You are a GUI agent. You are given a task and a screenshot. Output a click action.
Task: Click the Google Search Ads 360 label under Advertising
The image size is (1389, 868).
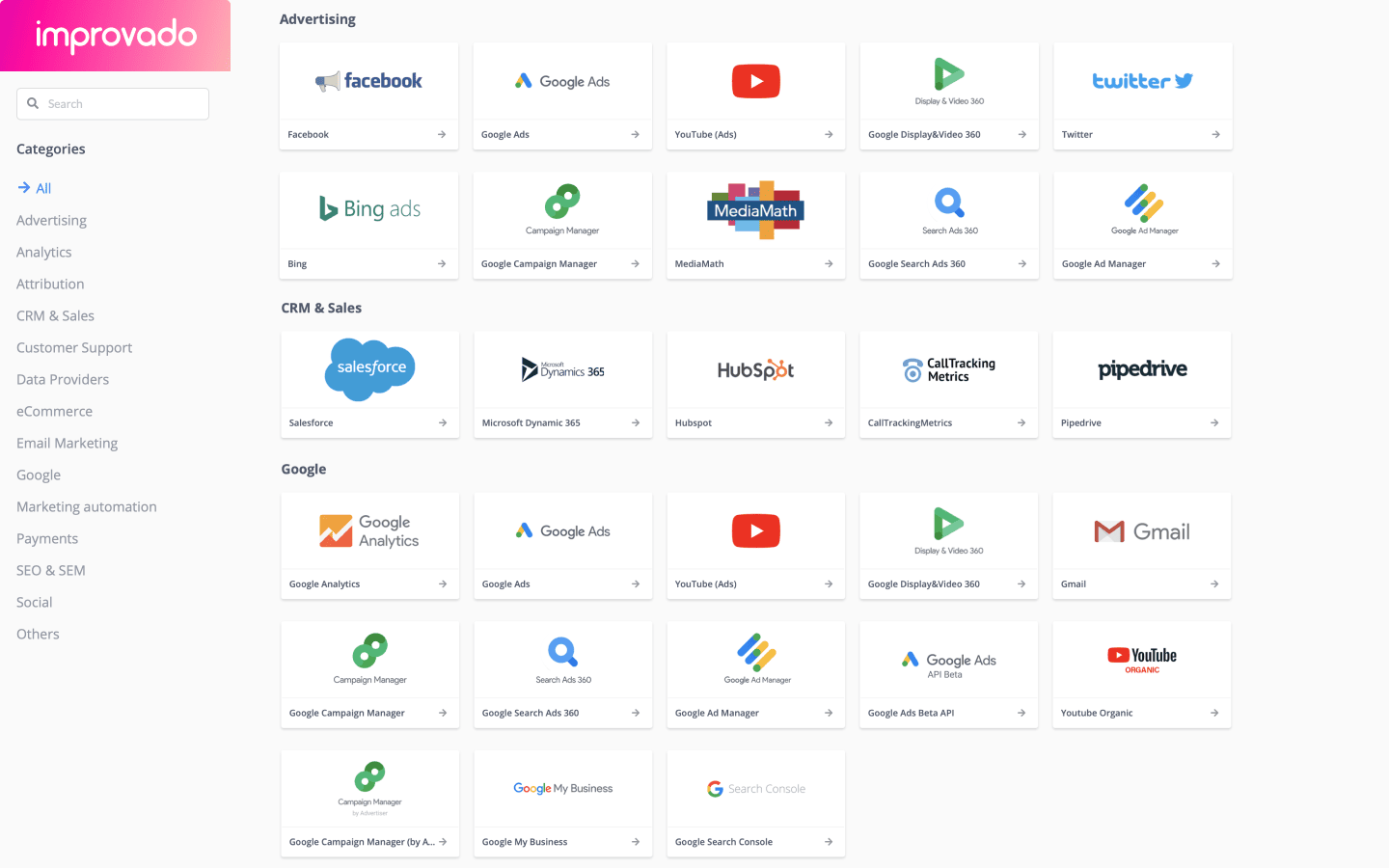click(916, 263)
